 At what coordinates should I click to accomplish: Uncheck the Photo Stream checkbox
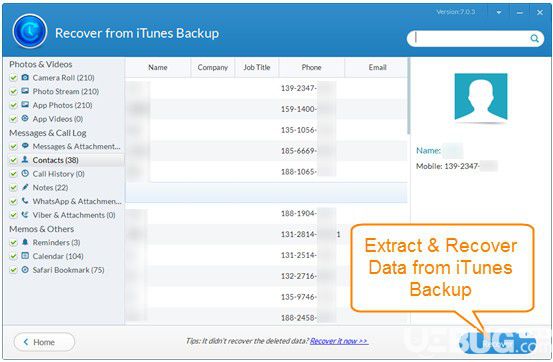pos(13,91)
